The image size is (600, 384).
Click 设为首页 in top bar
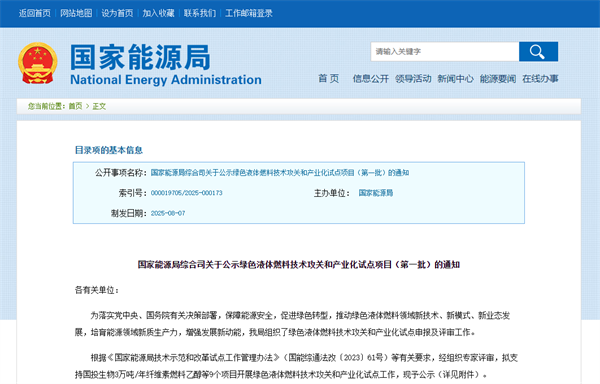coord(117,13)
